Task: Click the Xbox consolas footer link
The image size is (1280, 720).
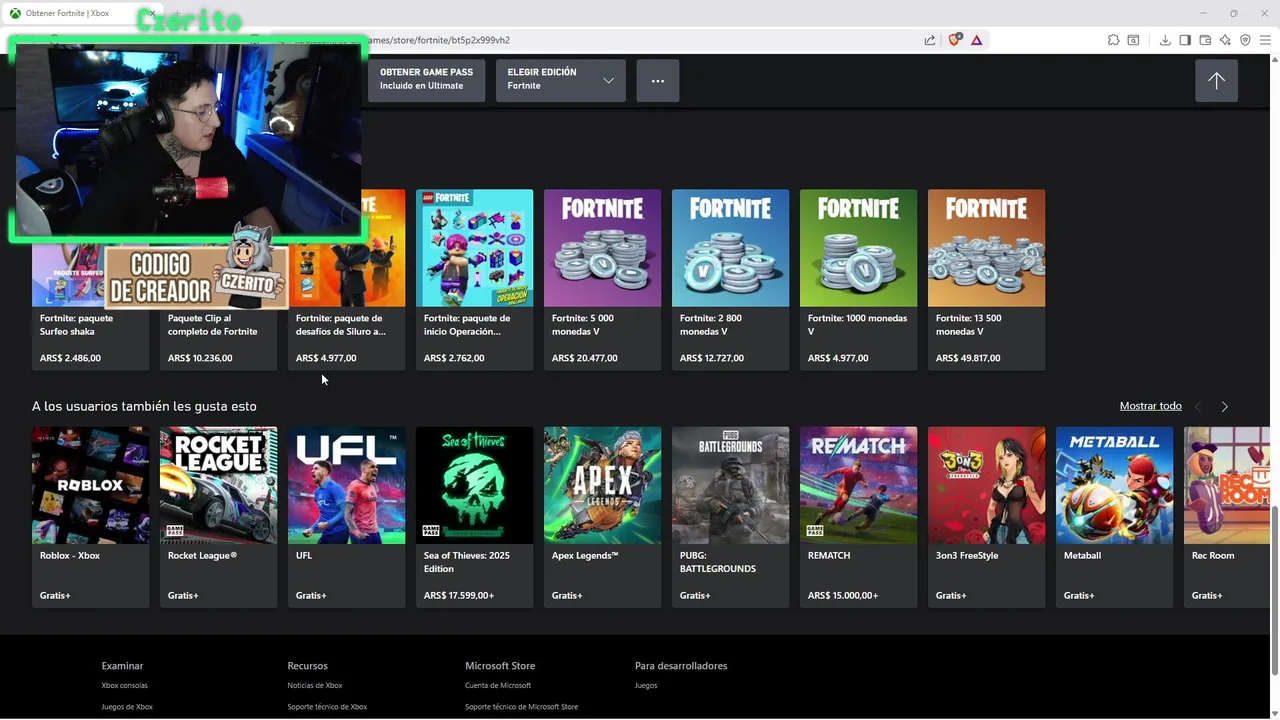Action: pos(124,686)
